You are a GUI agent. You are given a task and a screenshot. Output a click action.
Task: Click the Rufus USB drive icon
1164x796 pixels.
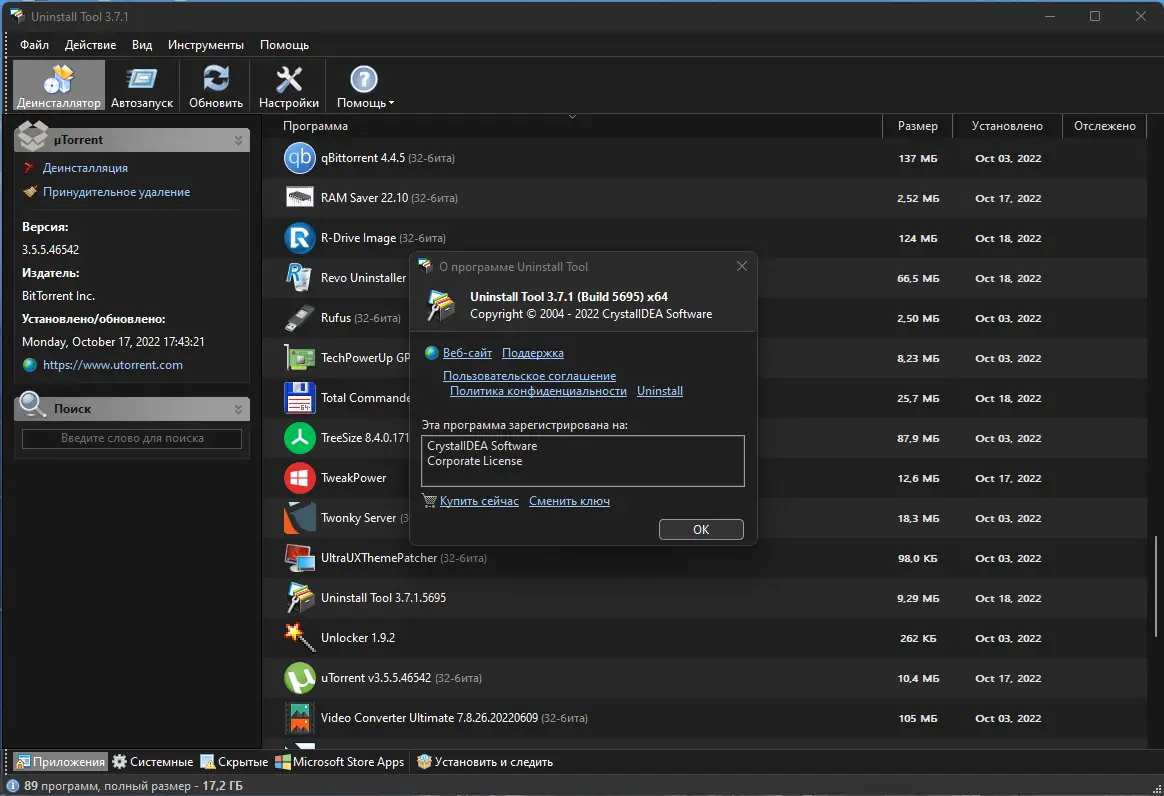pos(299,318)
